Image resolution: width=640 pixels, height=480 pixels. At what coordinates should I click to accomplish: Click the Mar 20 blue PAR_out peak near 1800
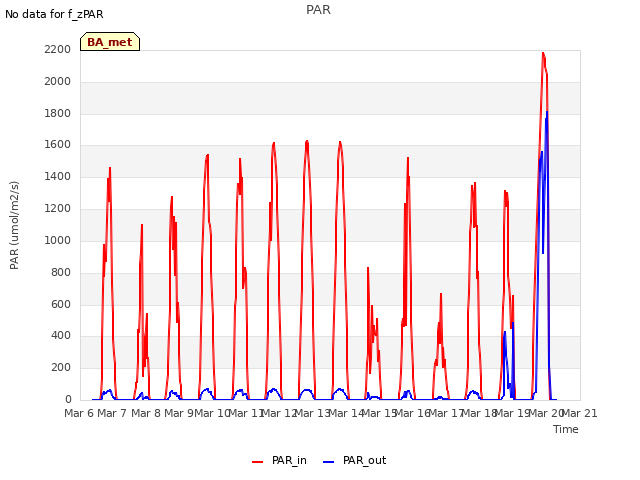click(547, 112)
